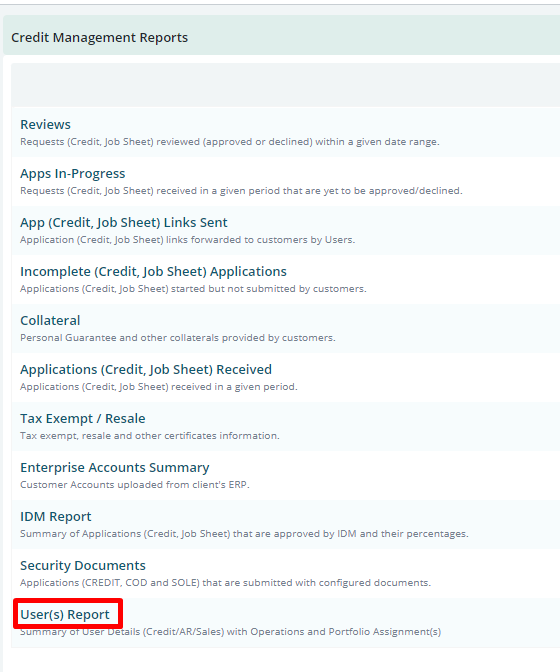This screenshot has height=672, width=560.
Task: Click the description about links forwarded to customers
Action: pyautogui.click(x=187, y=240)
